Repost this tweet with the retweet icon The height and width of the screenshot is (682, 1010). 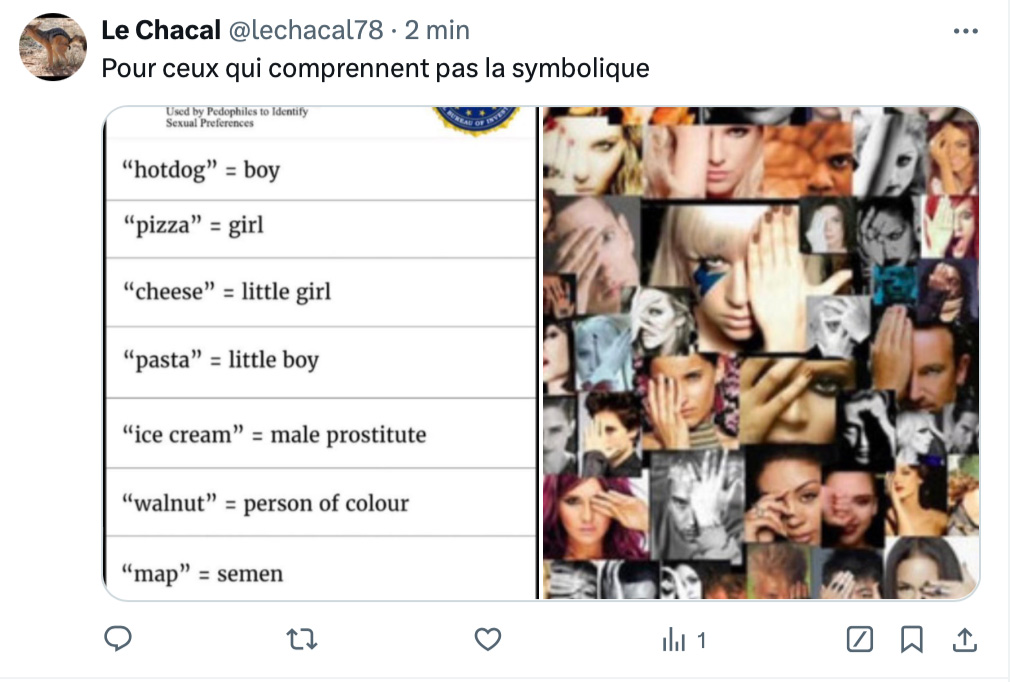tap(301, 639)
